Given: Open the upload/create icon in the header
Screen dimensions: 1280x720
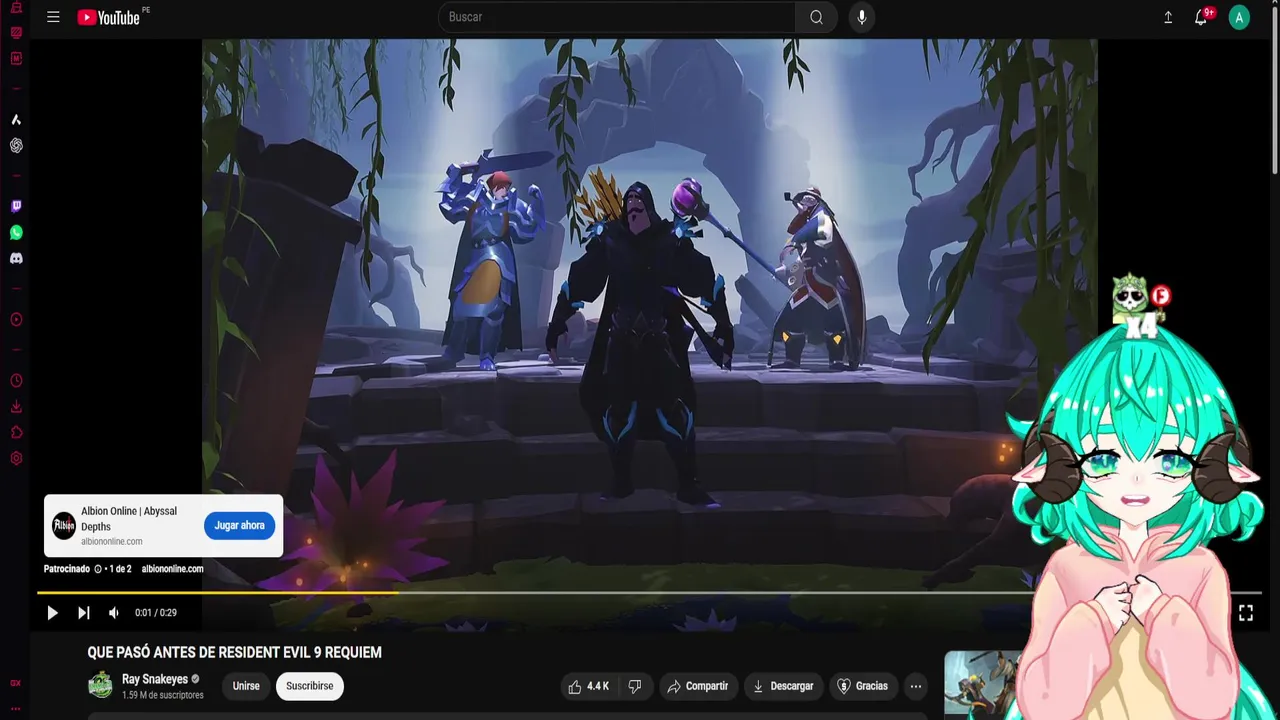Looking at the screenshot, I should [x=1168, y=17].
